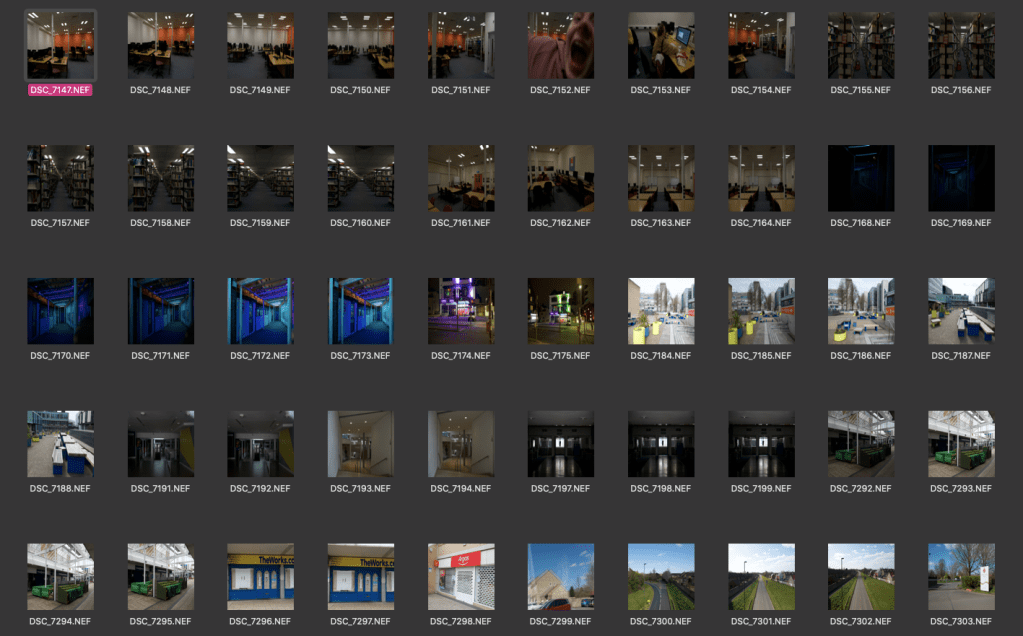Open the DSC_7296.NEF shopfront thumbnail

[260, 576]
